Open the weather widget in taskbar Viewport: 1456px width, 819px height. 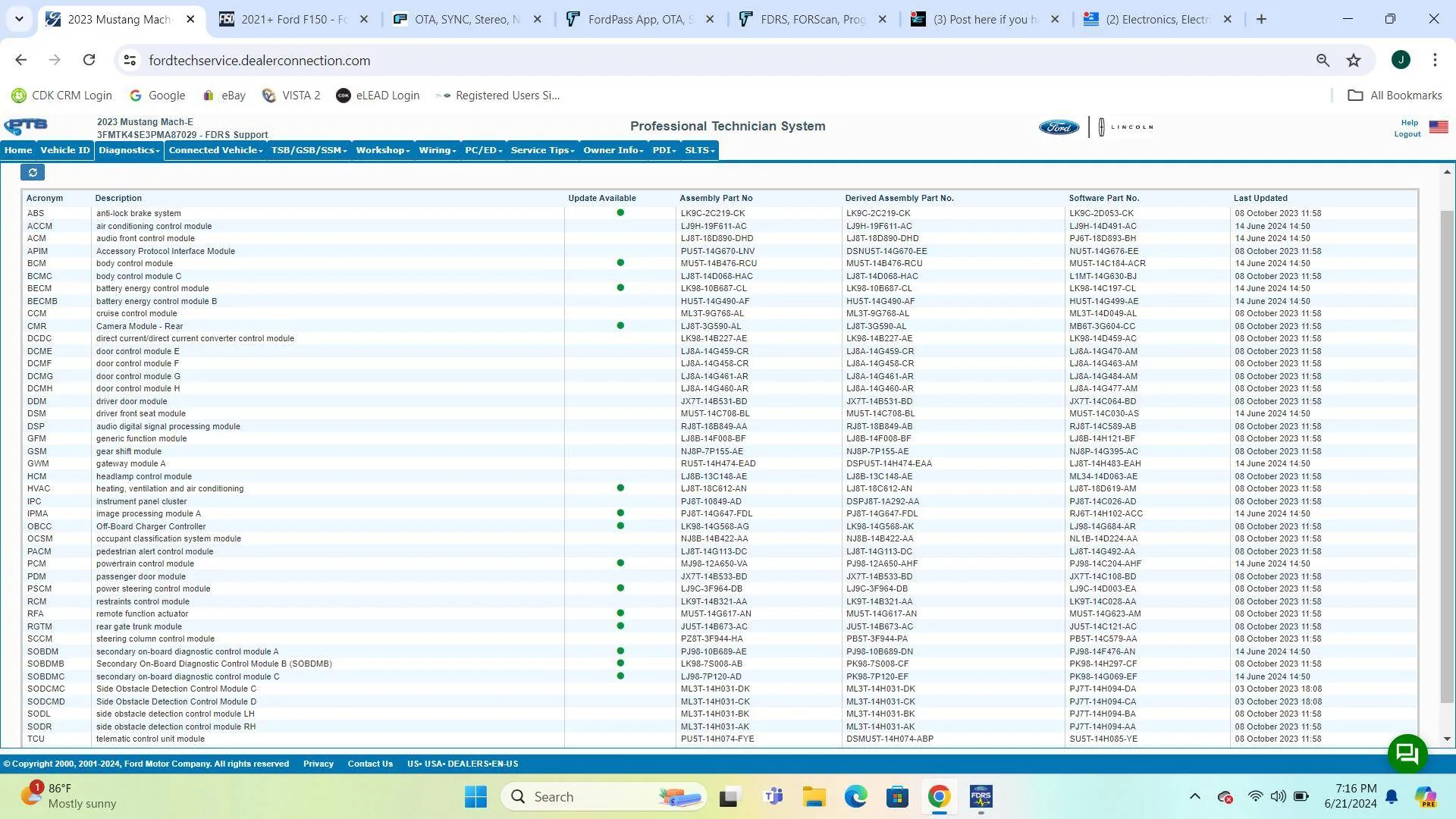70,796
